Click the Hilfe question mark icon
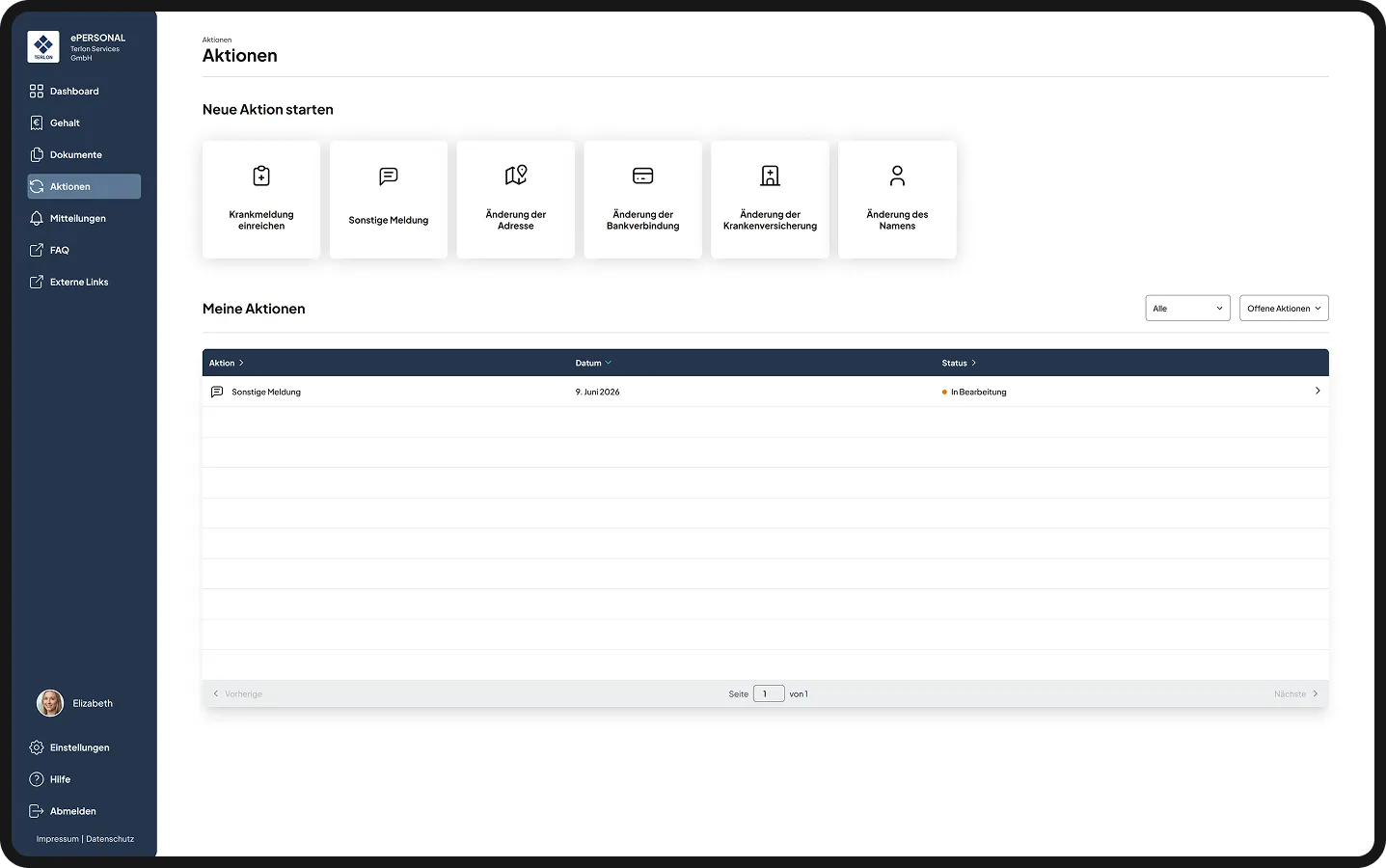Screen dimensions: 1386x868 tap(37, 779)
